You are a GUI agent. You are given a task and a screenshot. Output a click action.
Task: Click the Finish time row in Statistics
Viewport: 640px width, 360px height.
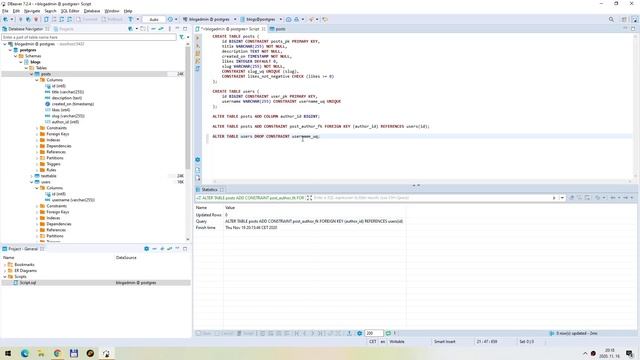point(300,228)
